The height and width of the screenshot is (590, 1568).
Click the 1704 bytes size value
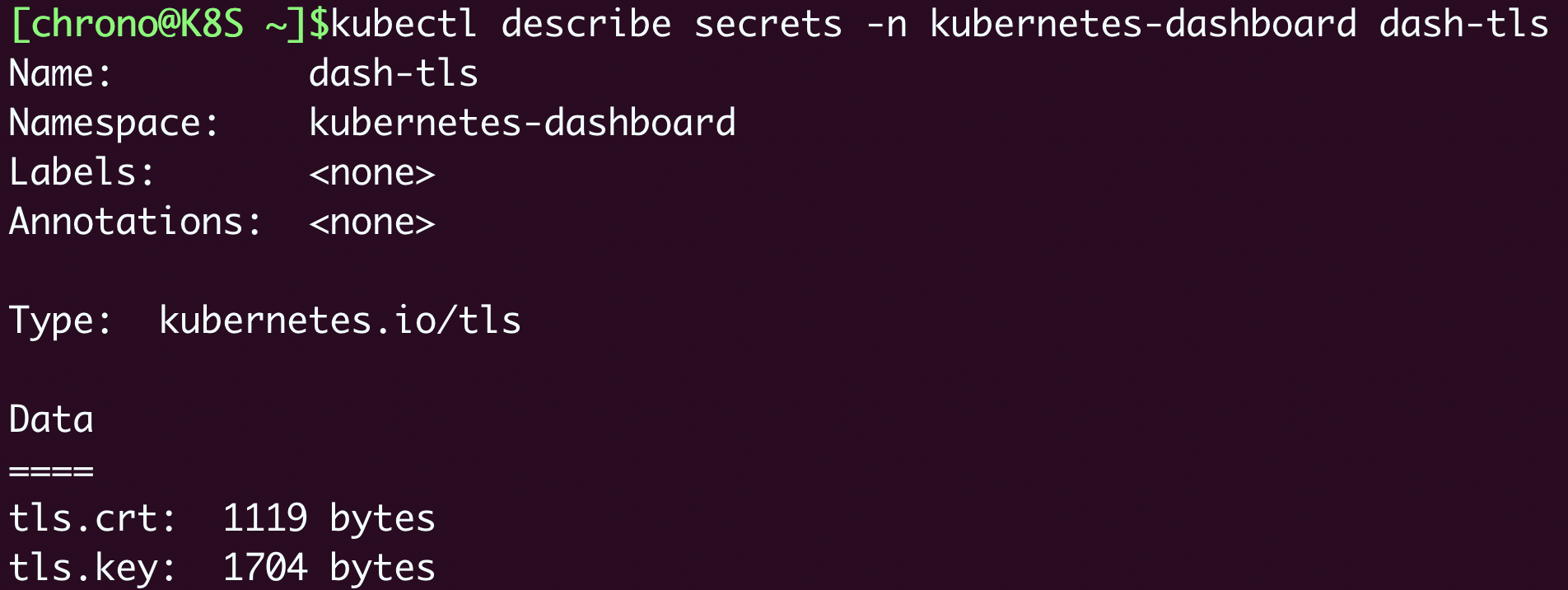tap(329, 568)
